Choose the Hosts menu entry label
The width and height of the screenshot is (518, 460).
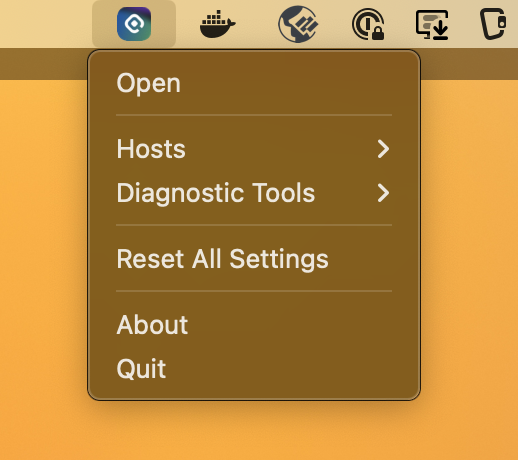pos(151,149)
